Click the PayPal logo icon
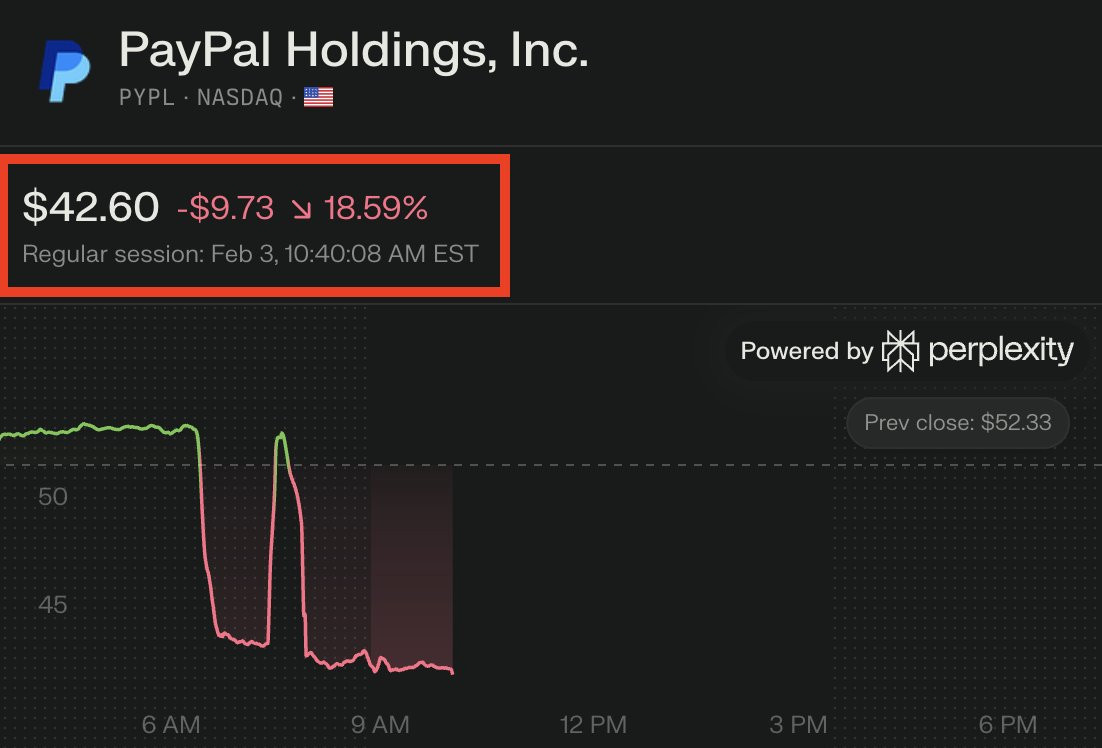1102x748 pixels. 63,70
